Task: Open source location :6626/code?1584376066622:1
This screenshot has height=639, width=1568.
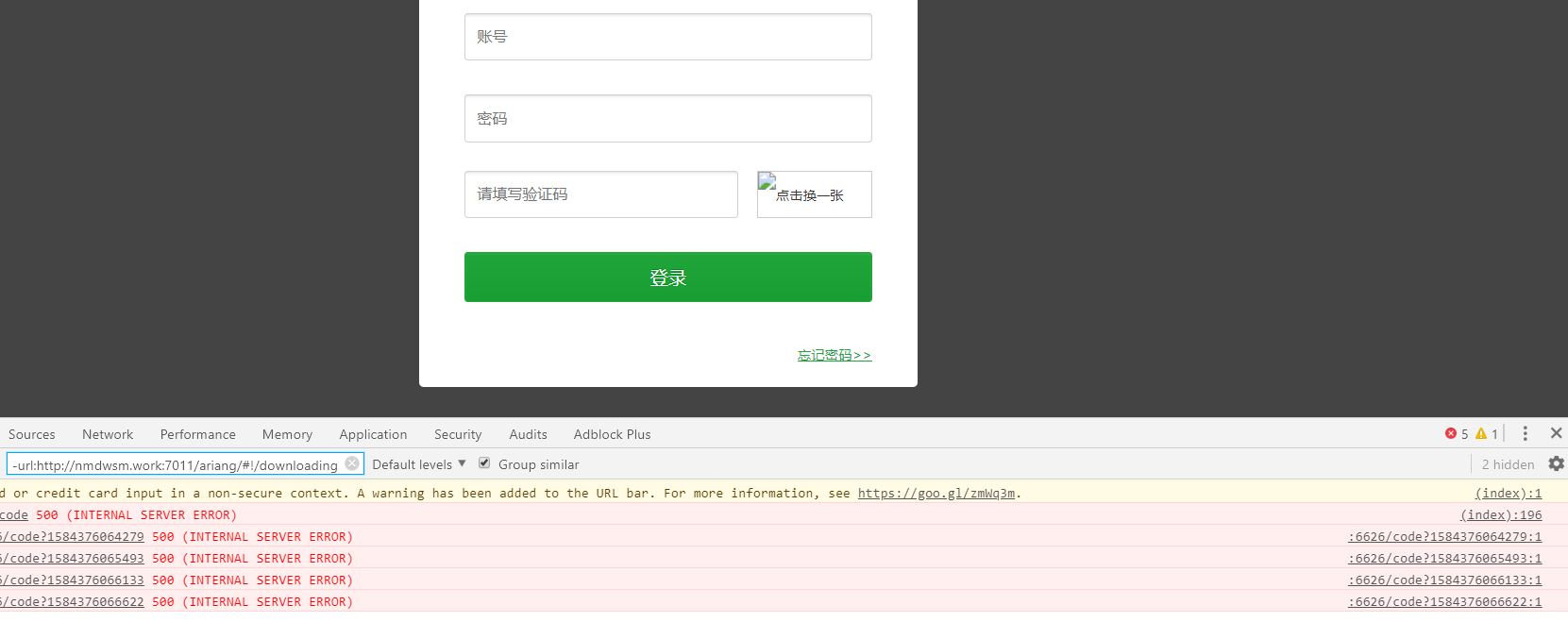Action: [x=1444, y=601]
